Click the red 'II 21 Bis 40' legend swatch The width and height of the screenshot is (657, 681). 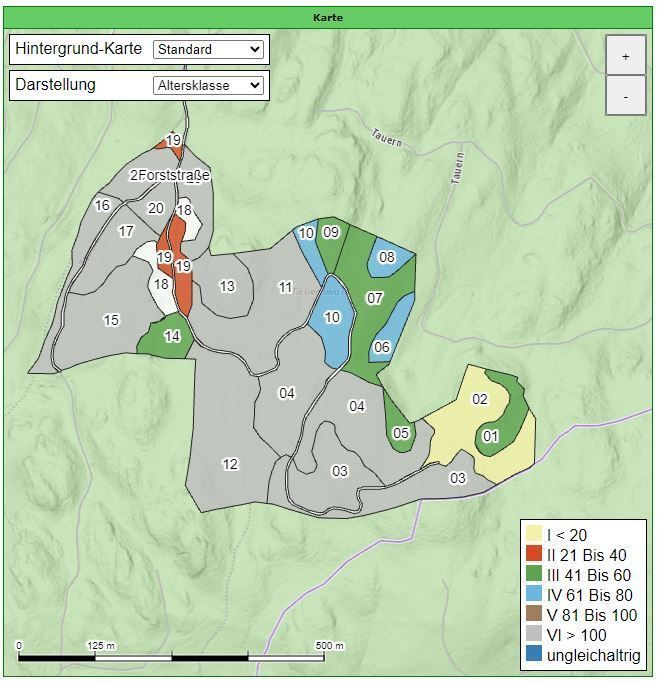[x=535, y=555]
